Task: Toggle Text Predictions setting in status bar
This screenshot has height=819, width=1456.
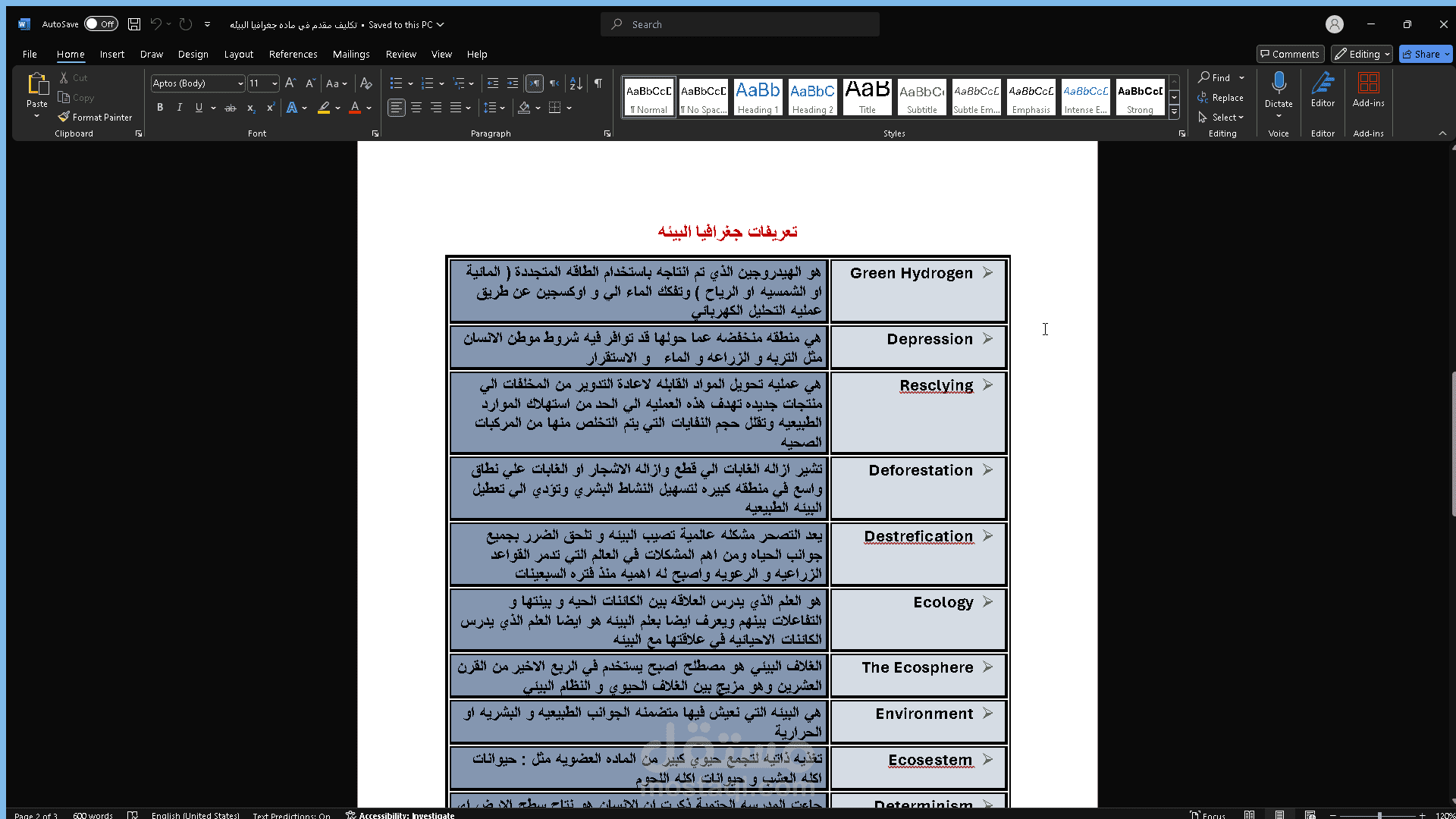Action: (x=291, y=814)
